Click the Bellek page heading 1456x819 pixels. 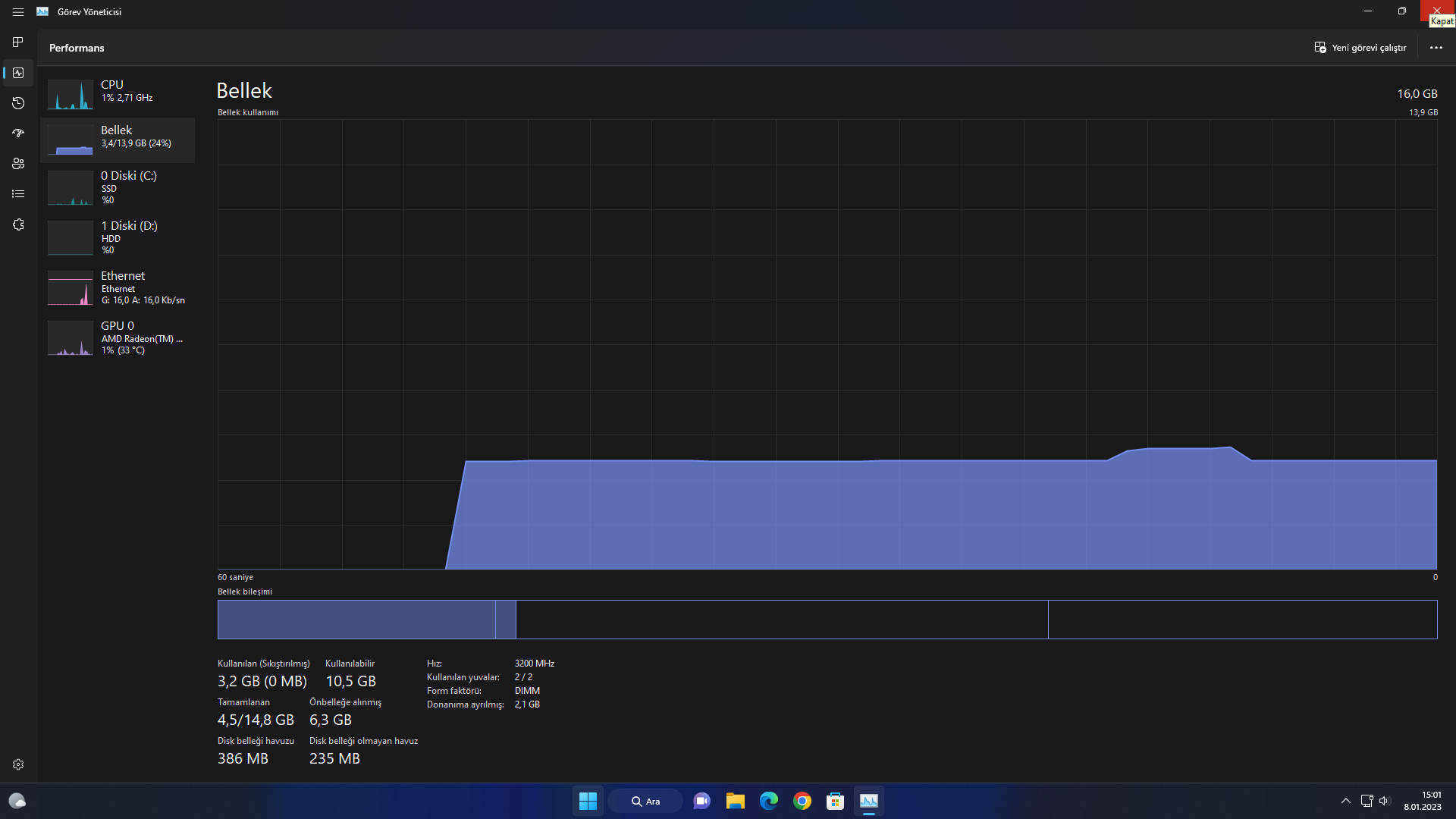(x=244, y=90)
